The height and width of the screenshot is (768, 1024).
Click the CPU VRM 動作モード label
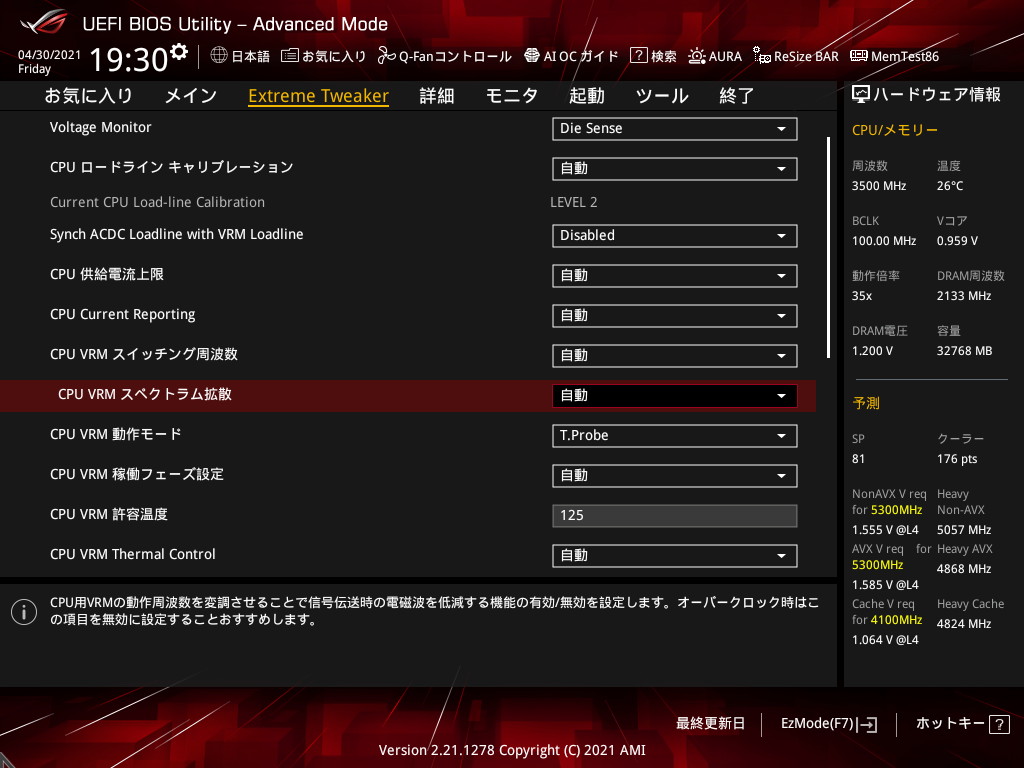pos(116,434)
